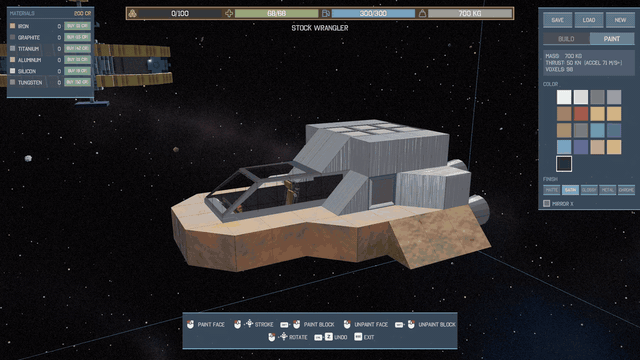This screenshot has height=360, width=640.
Task: Click the VOXELS stat line
Action: click(x=559, y=70)
